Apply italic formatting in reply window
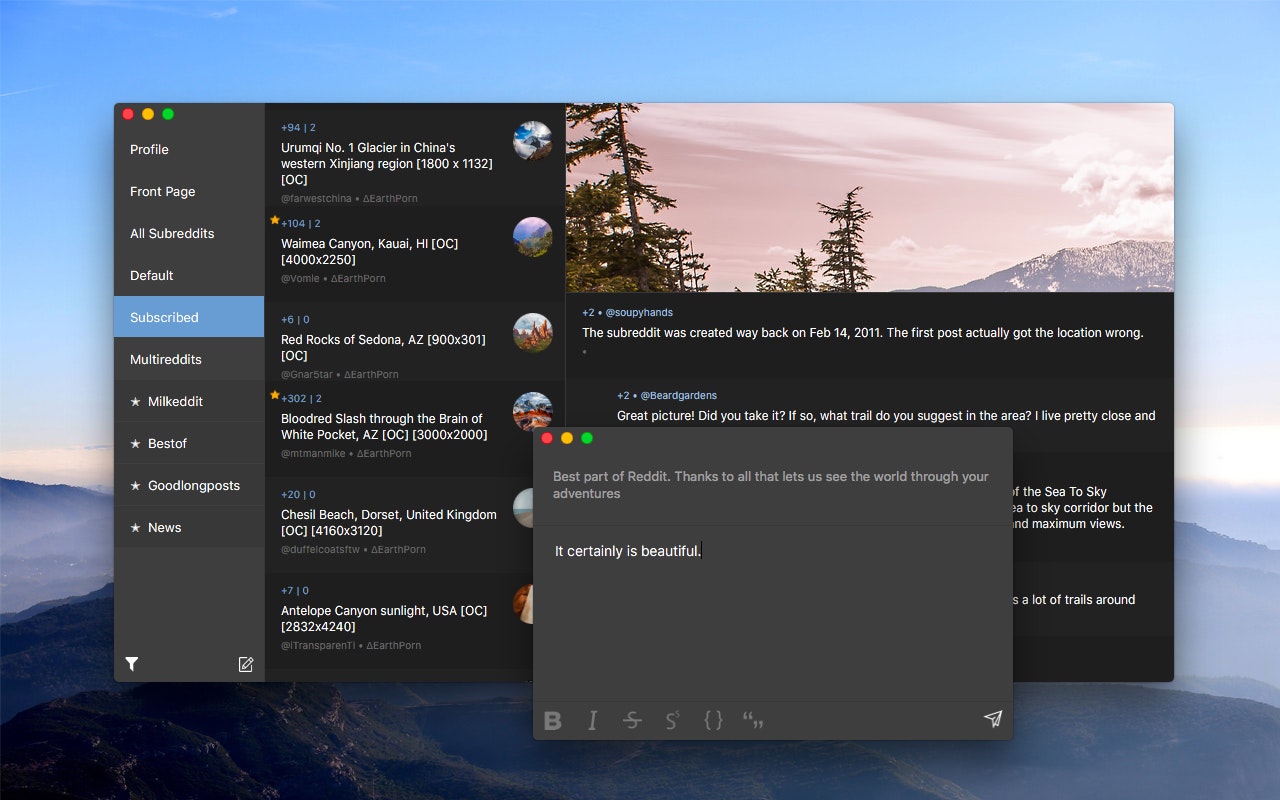Screen dimensions: 1280x800 point(592,720)
